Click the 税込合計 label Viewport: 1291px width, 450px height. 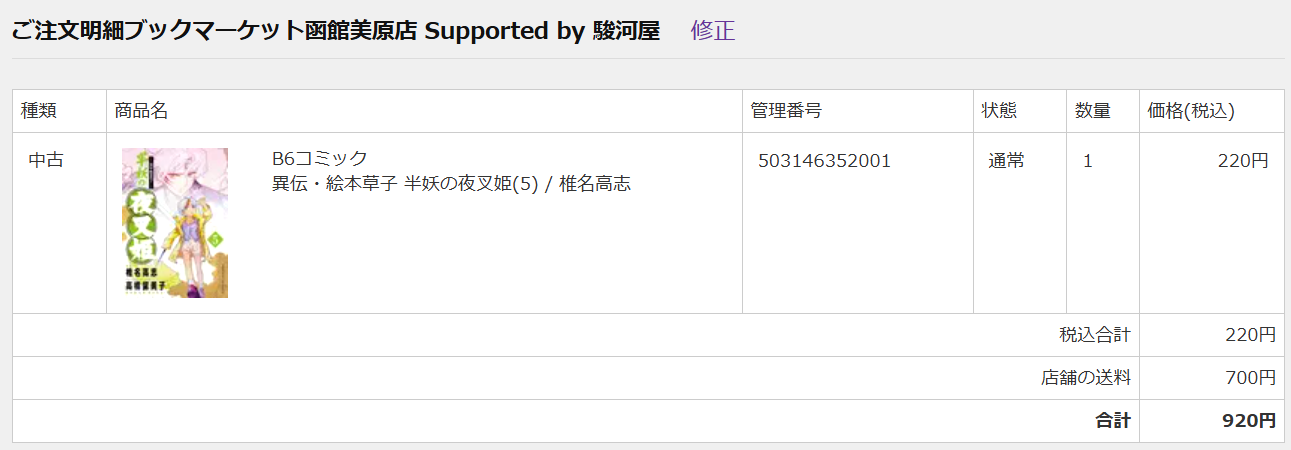1095,335
